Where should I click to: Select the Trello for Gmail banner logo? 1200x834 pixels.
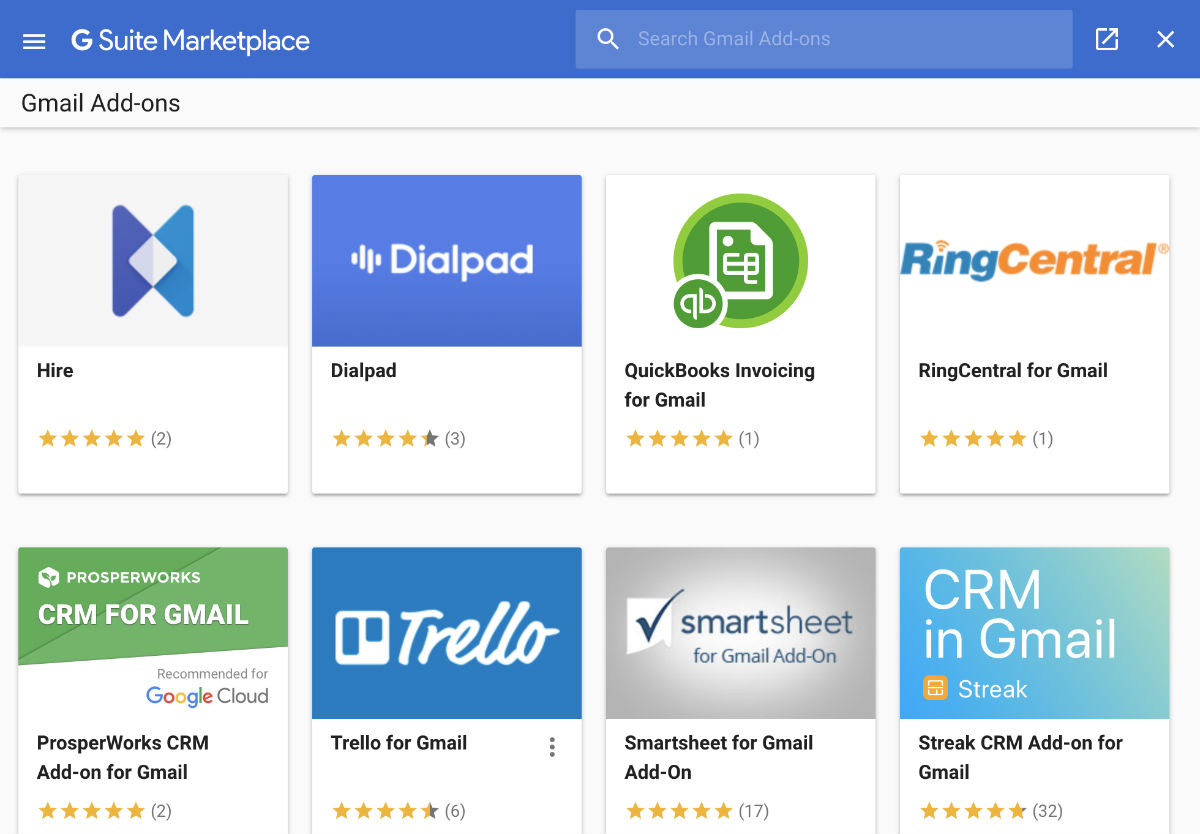446,632
